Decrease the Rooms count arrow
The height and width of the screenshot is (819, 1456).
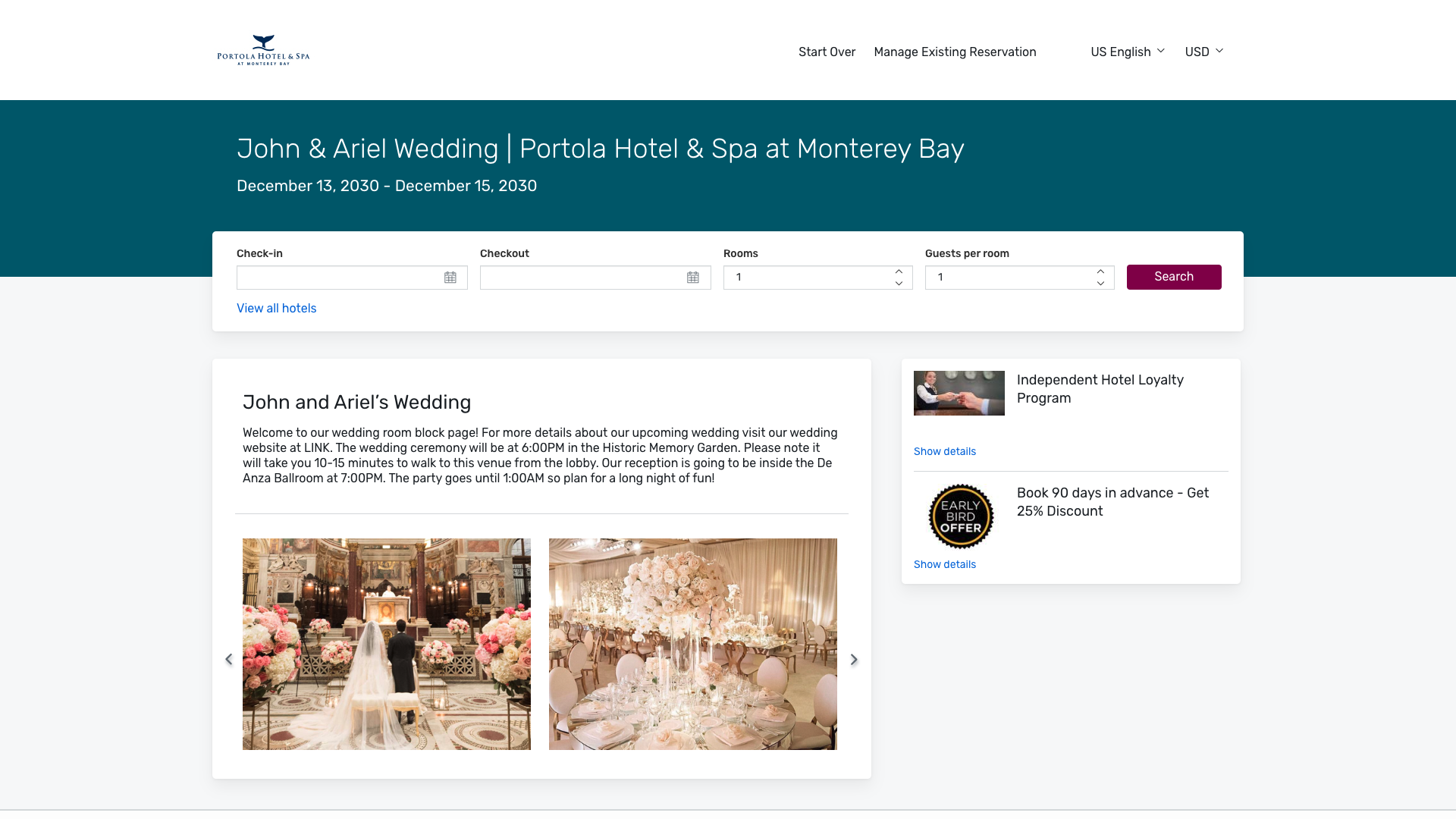[x=899, y=284]
